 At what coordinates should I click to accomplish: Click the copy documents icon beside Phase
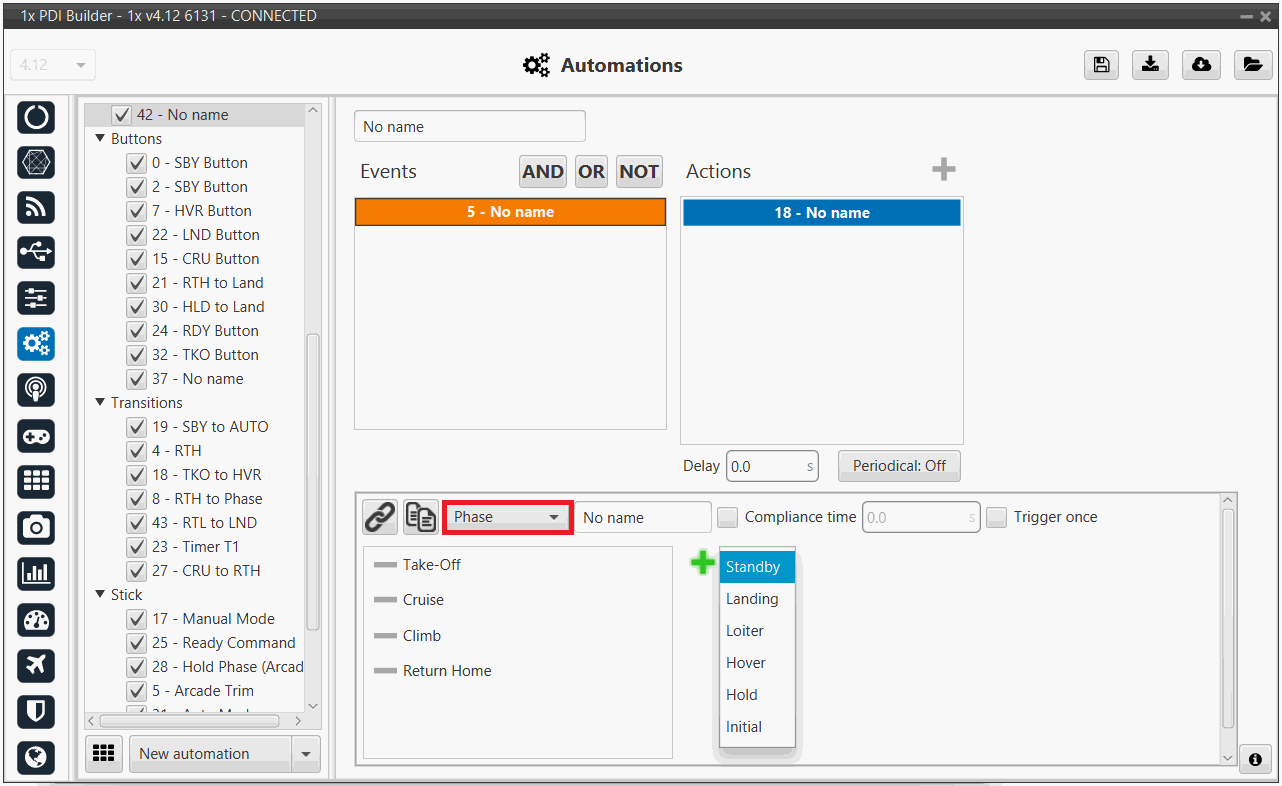coord(420,517)
